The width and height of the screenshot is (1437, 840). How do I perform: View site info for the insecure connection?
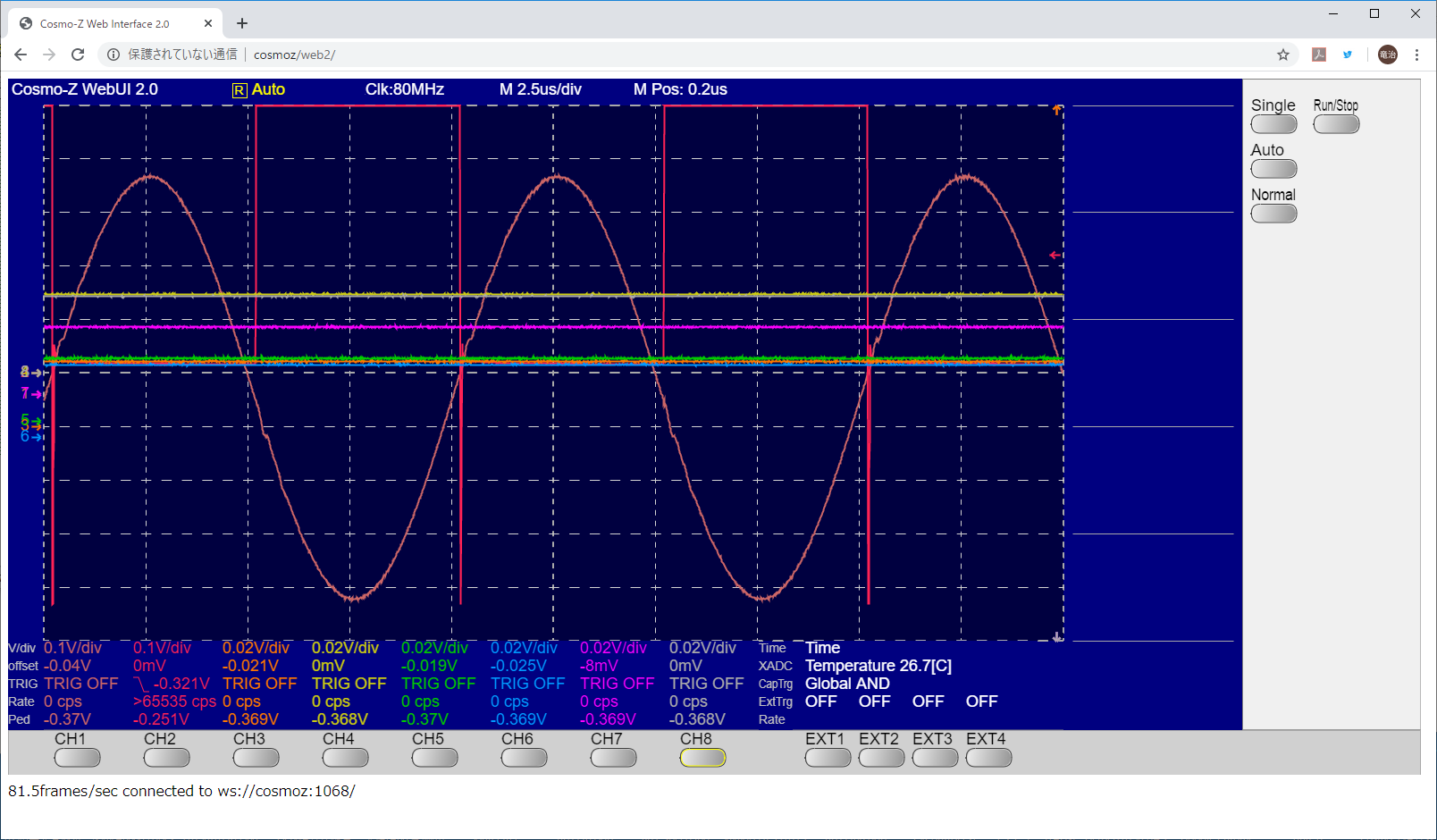pyautogui.click(x=113, y=55)
